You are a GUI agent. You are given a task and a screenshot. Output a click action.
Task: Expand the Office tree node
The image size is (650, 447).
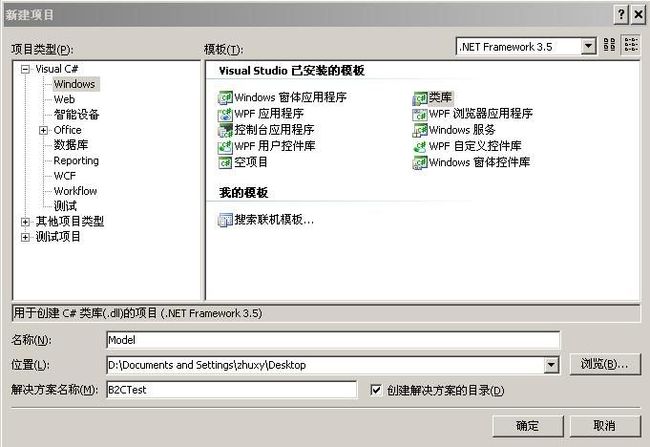click(43, 130)
